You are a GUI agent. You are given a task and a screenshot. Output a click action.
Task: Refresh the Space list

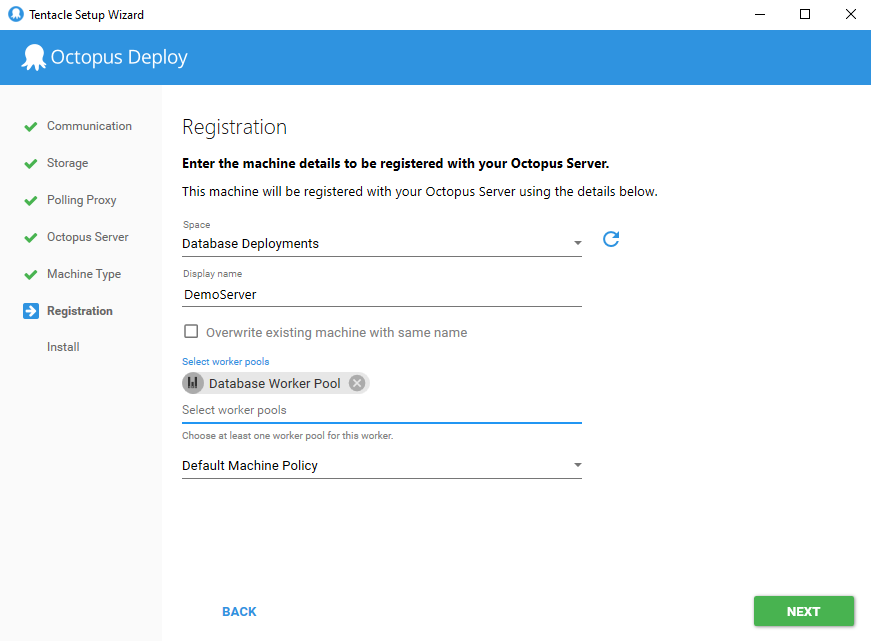click(611, 240)
